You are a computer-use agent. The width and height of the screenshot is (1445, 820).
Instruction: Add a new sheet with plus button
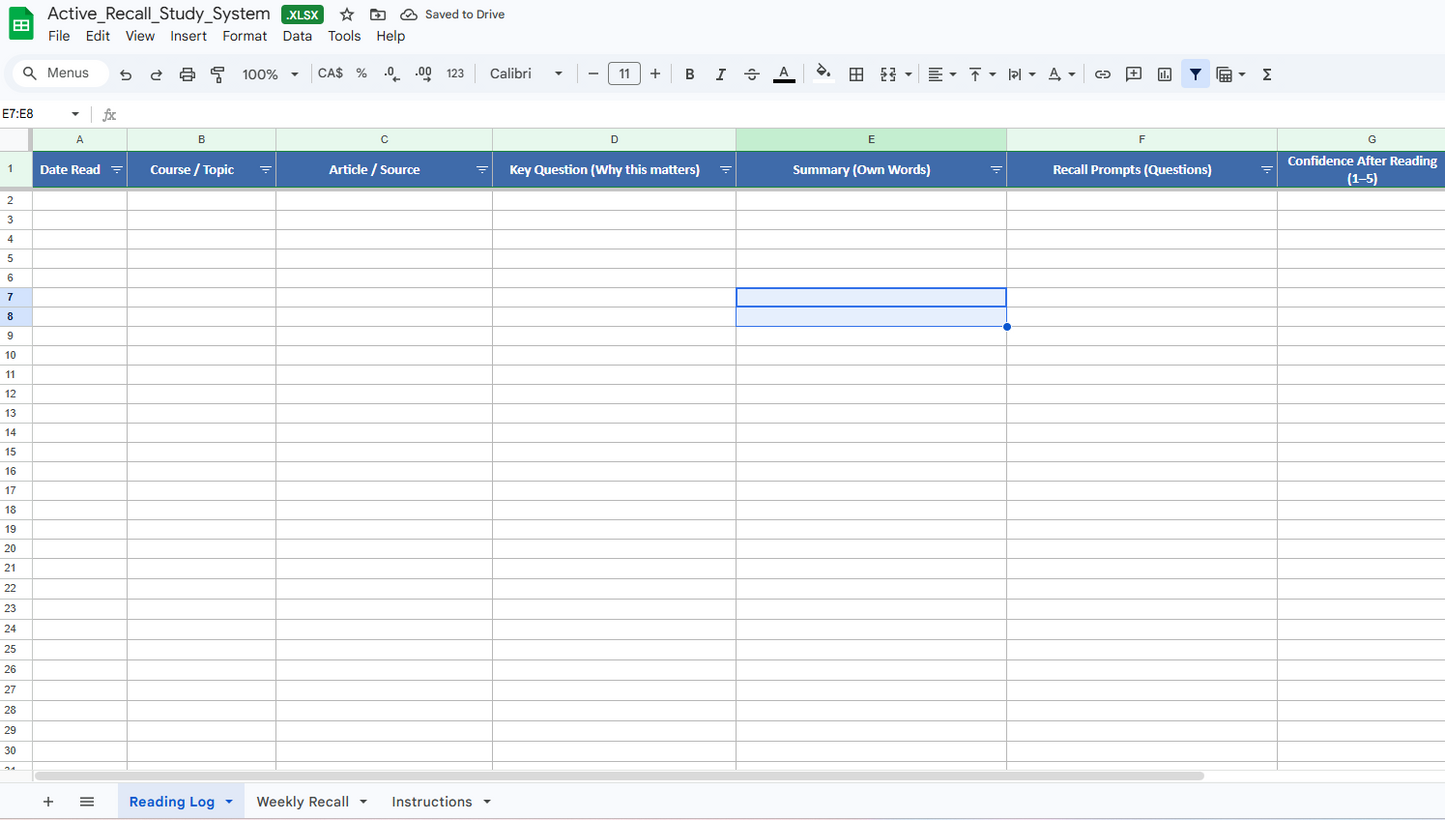pos(48,802)
